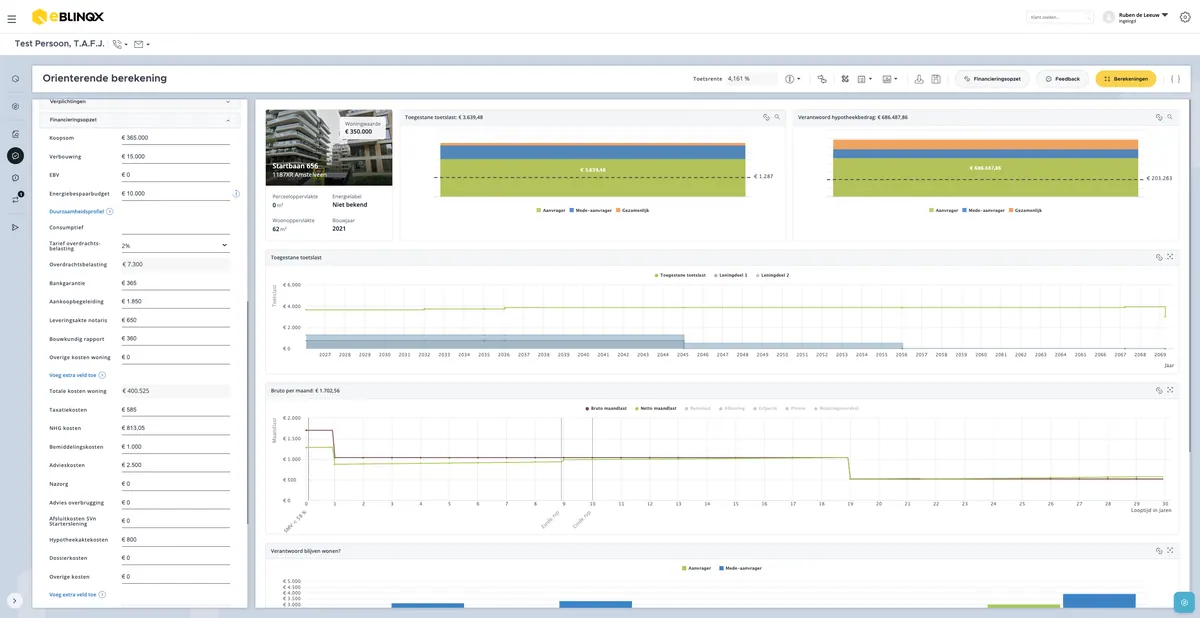Image resolution: width=1200 pixels, height=618 pixels.
Task: Click the yellow Berekeningen button
Action: click(1126, 78)
